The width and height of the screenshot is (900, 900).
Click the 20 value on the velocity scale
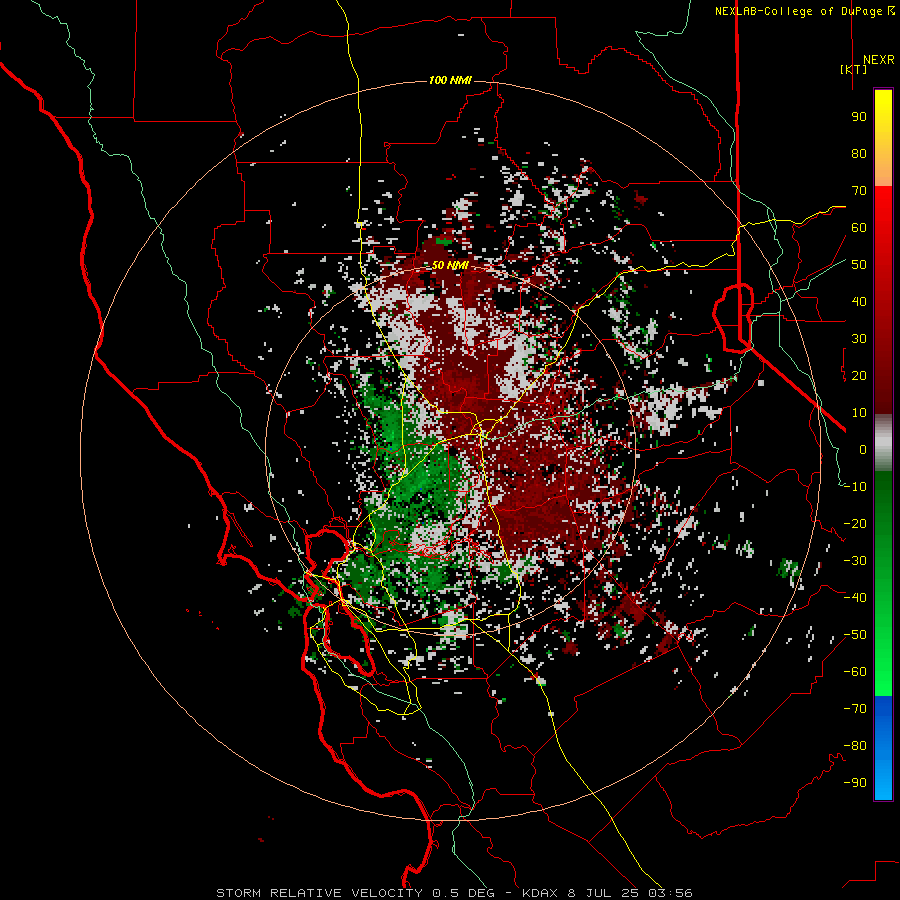click(x=859, y=376)
